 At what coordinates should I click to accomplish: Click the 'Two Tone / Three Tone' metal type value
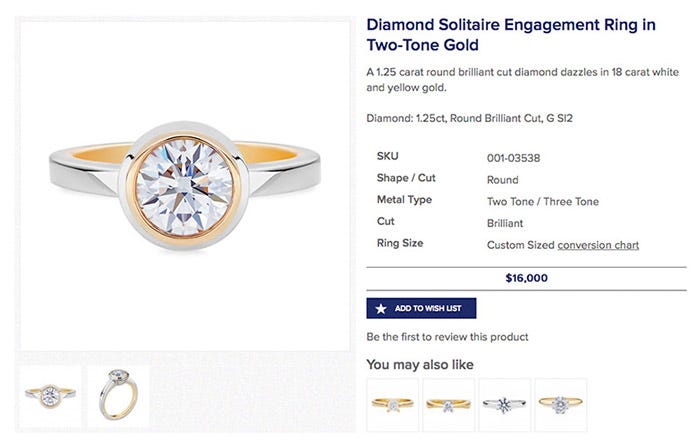(542, 201)
